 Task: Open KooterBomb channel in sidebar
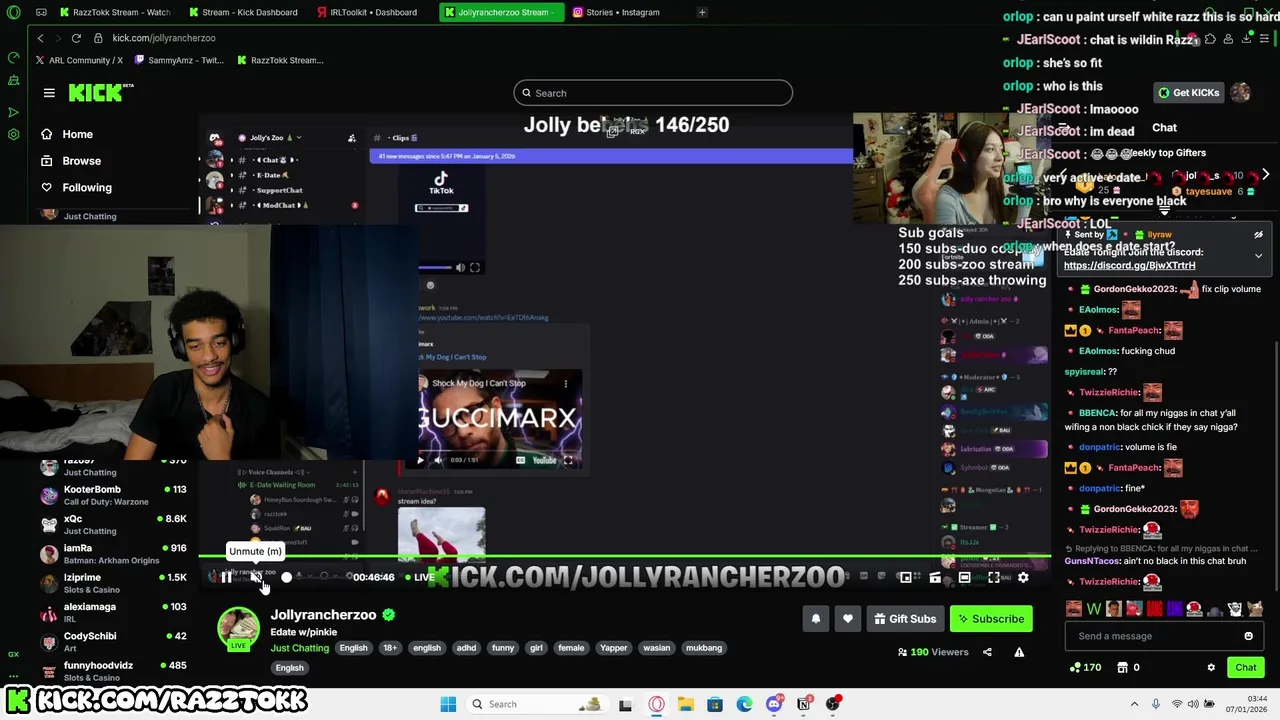[113, 496]
